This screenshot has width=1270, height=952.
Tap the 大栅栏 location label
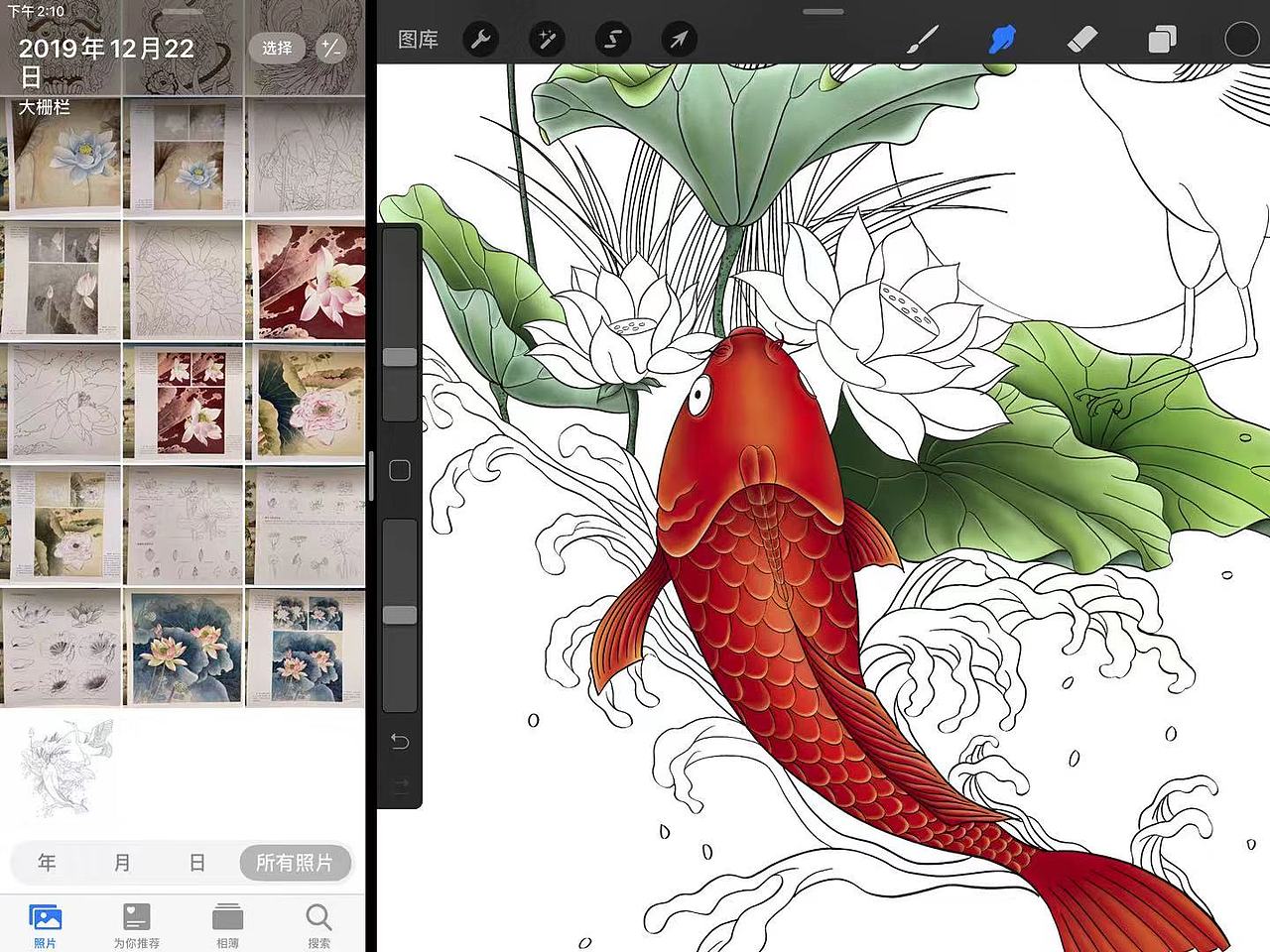pyautogui.click(x=45, y=106)
